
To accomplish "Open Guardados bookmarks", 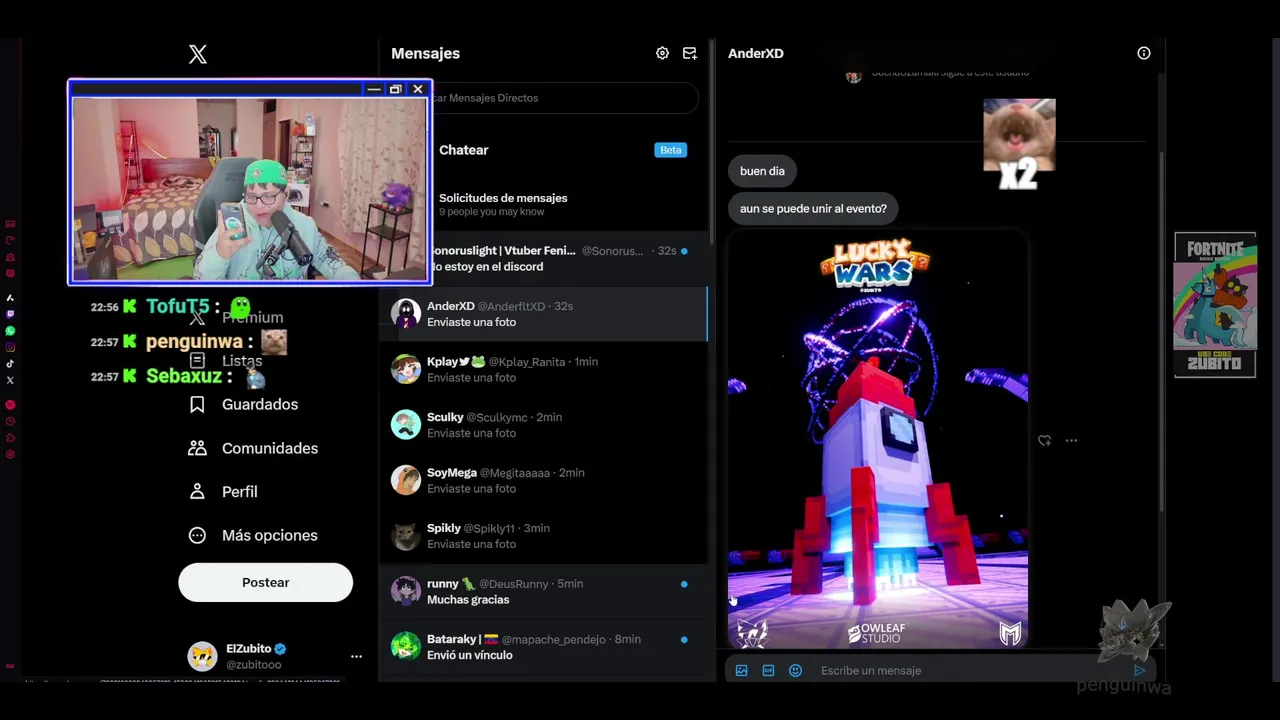I will point(245,404).
